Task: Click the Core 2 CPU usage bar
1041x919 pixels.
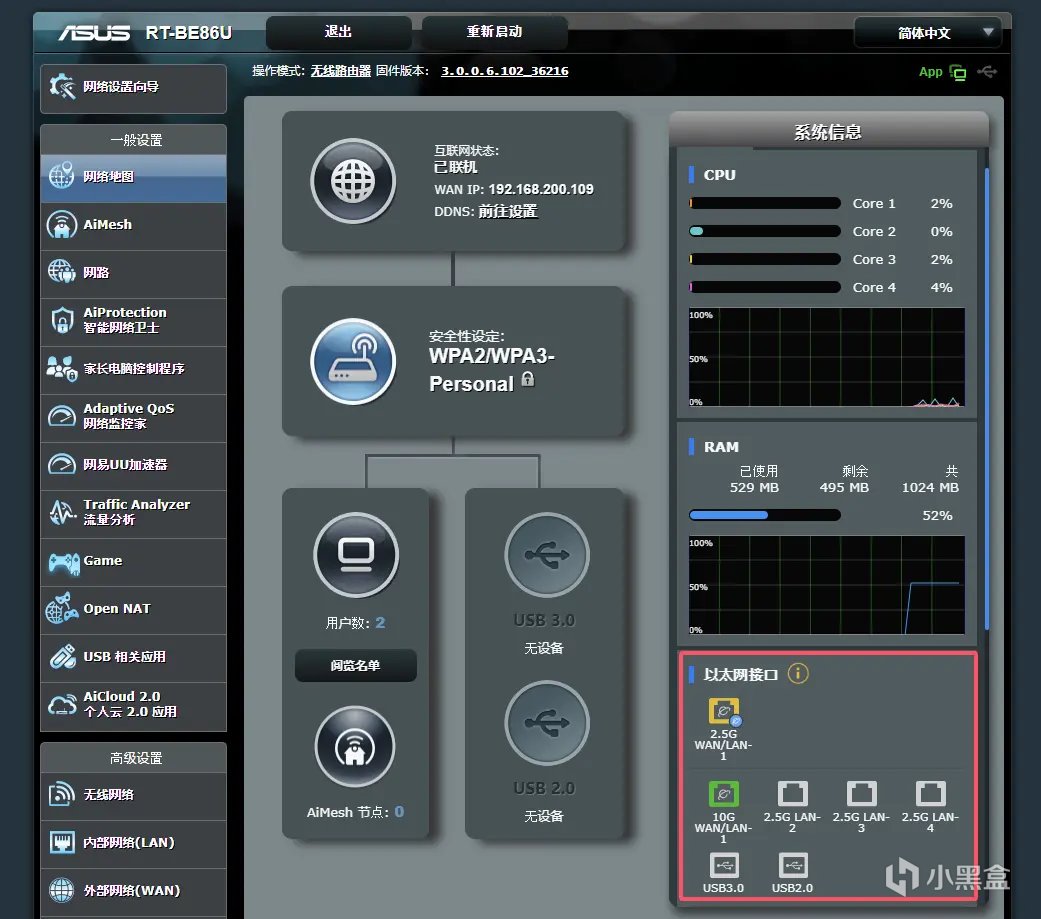Action: (765, 231)
